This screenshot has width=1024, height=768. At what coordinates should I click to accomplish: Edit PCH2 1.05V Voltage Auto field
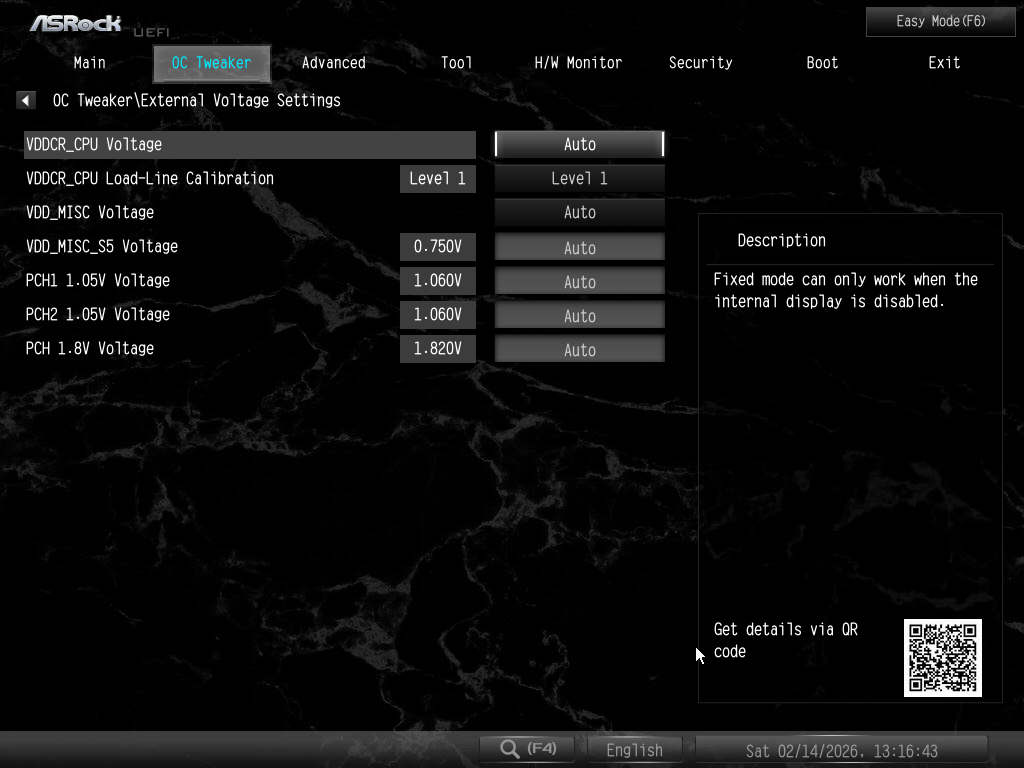pos(579,315)
